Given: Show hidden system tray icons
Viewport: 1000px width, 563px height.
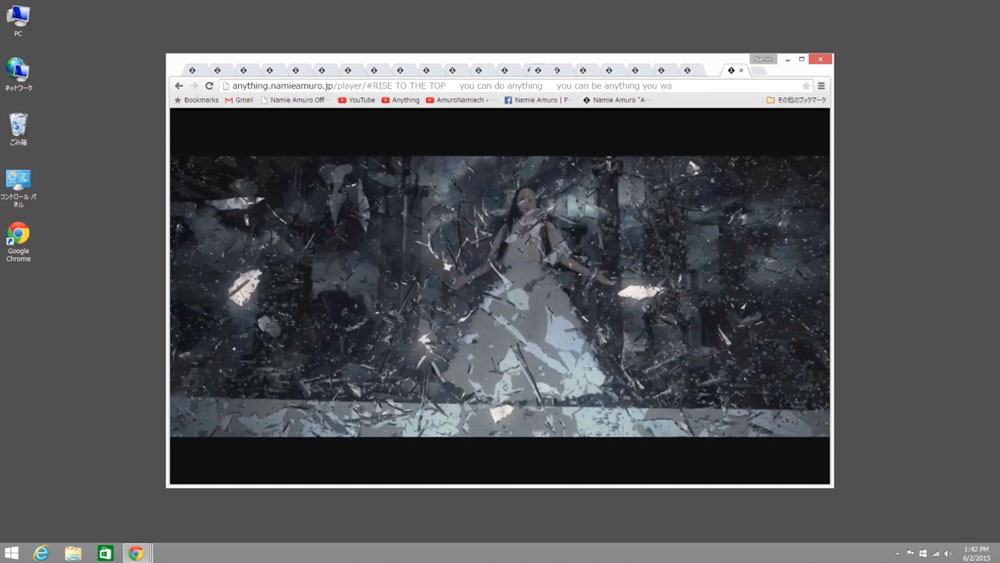Looking at the screenshot, I should click(x=896, y=553).
